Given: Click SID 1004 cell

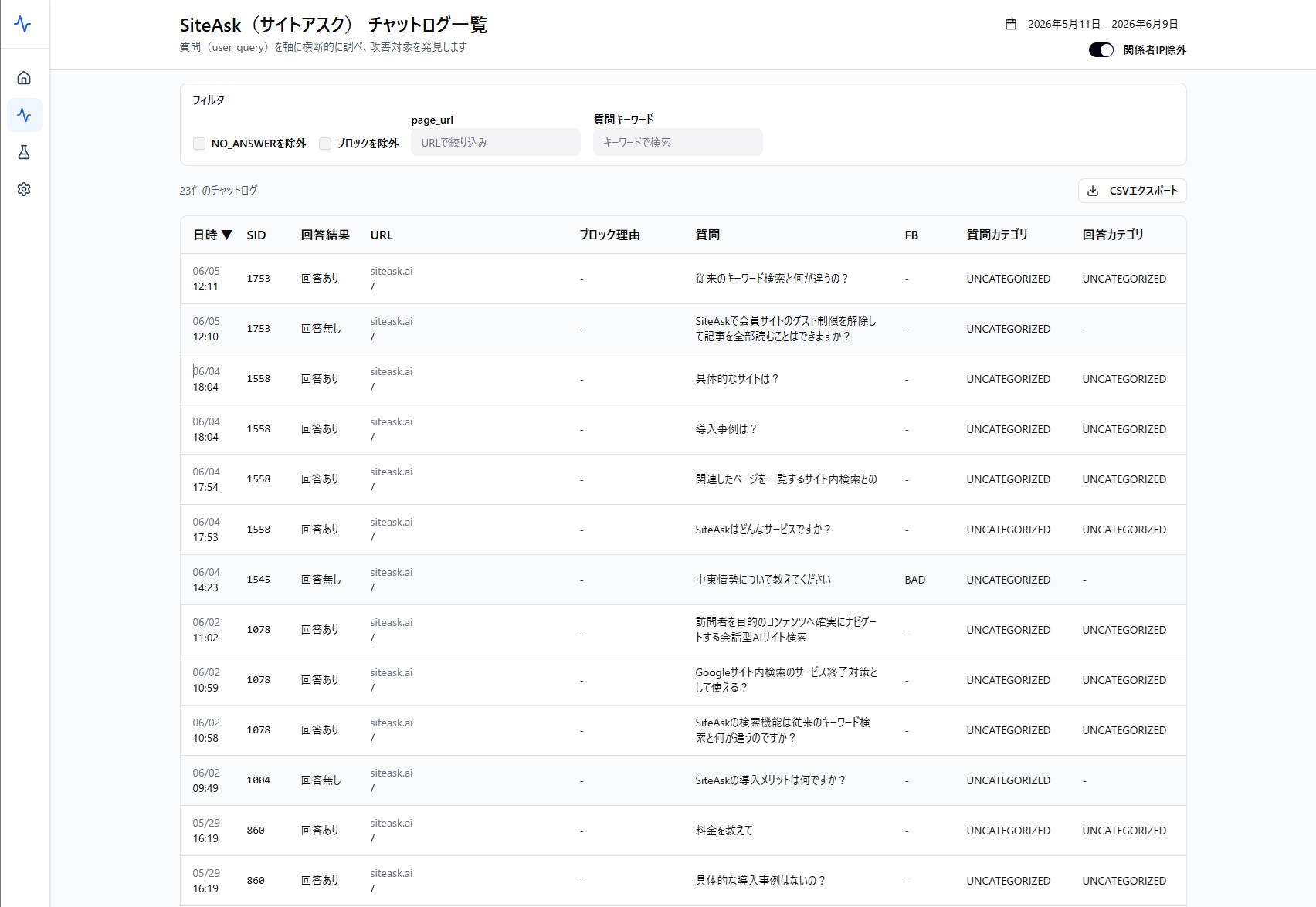Looking at the screenshot, I should coord(259,780).
